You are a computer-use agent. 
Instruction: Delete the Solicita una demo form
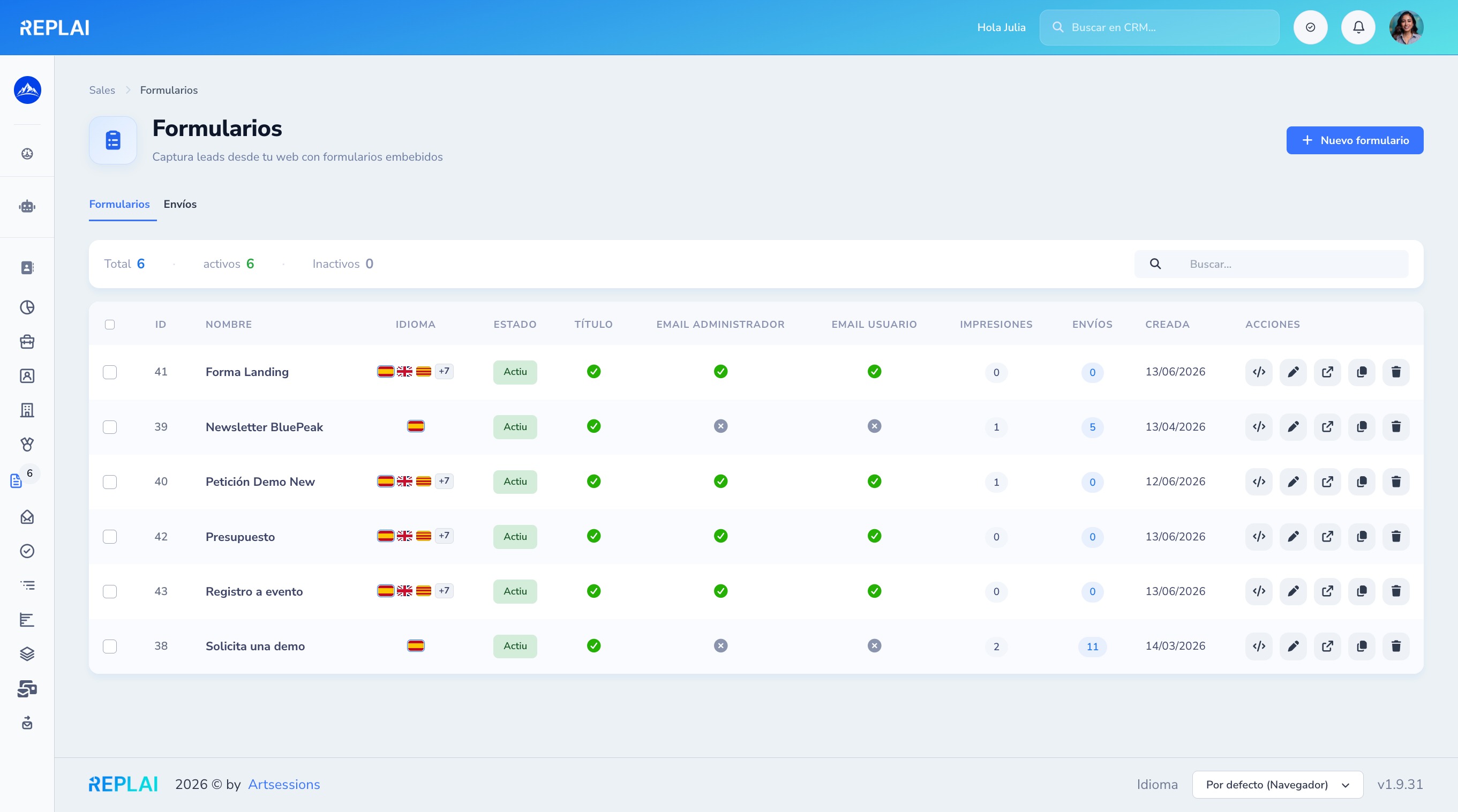tap(1396, 645)
